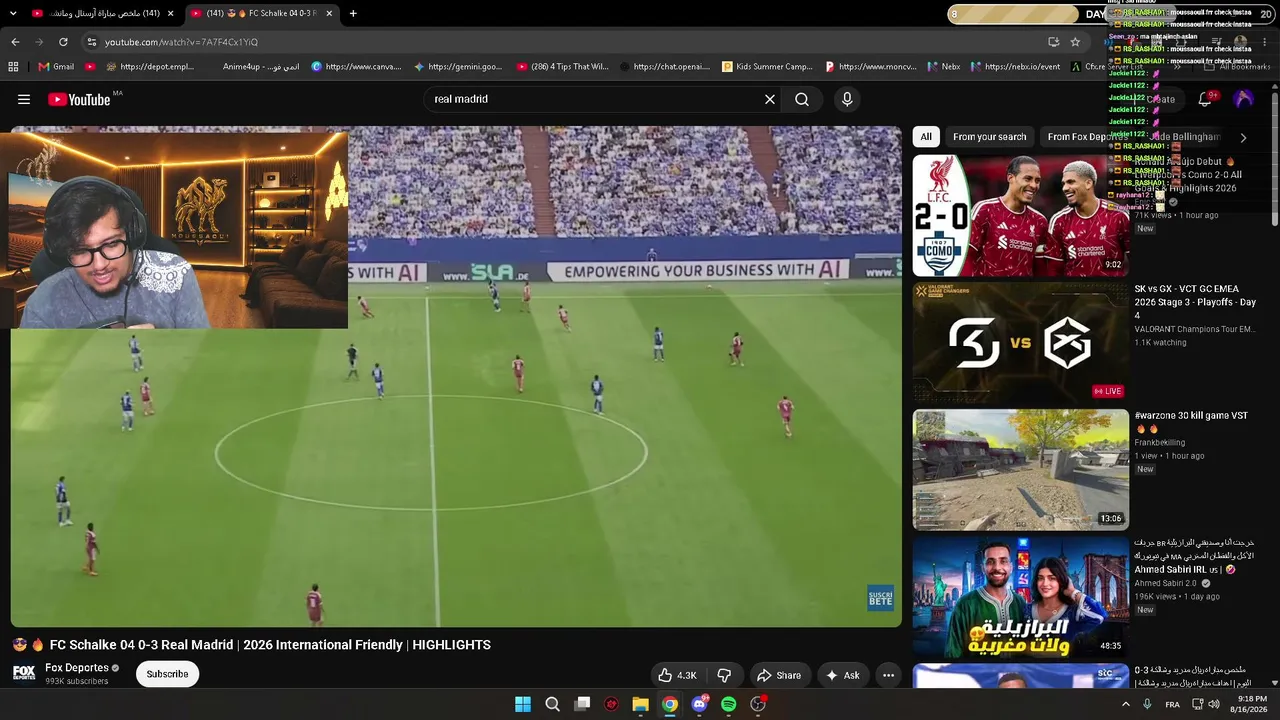
Task: Close the first browser tab
Action: (171, 14)
